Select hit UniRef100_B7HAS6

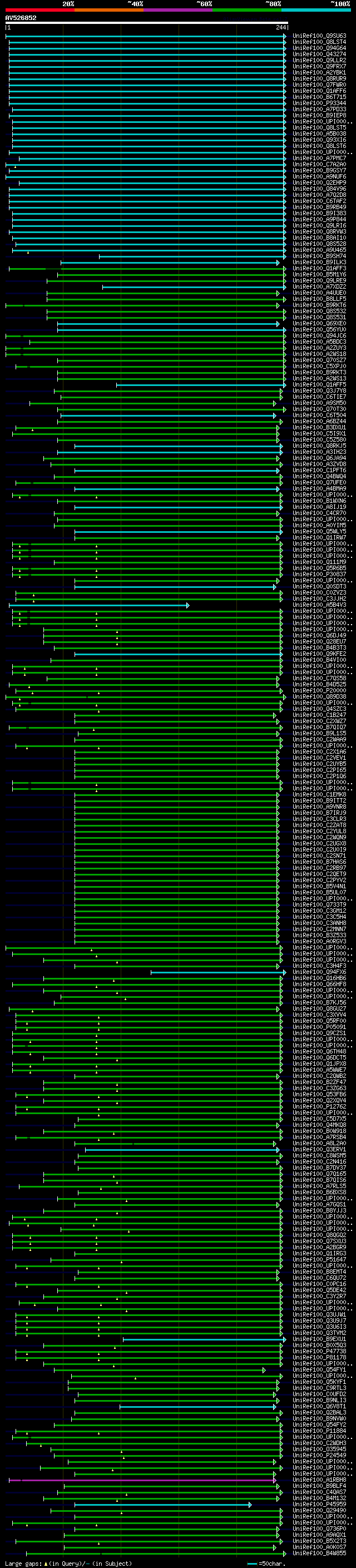[x=319, y=862]
